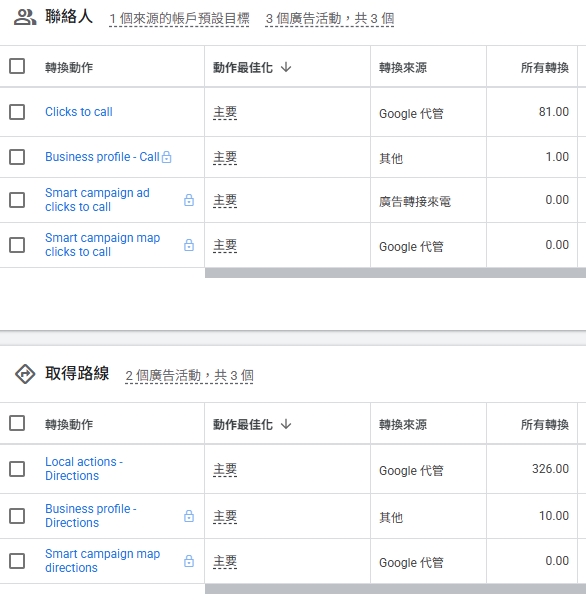Open Local actions - Directions link
Image resolution: width=586 pixels, height=602 pixels.
click(x=84, y=468)
